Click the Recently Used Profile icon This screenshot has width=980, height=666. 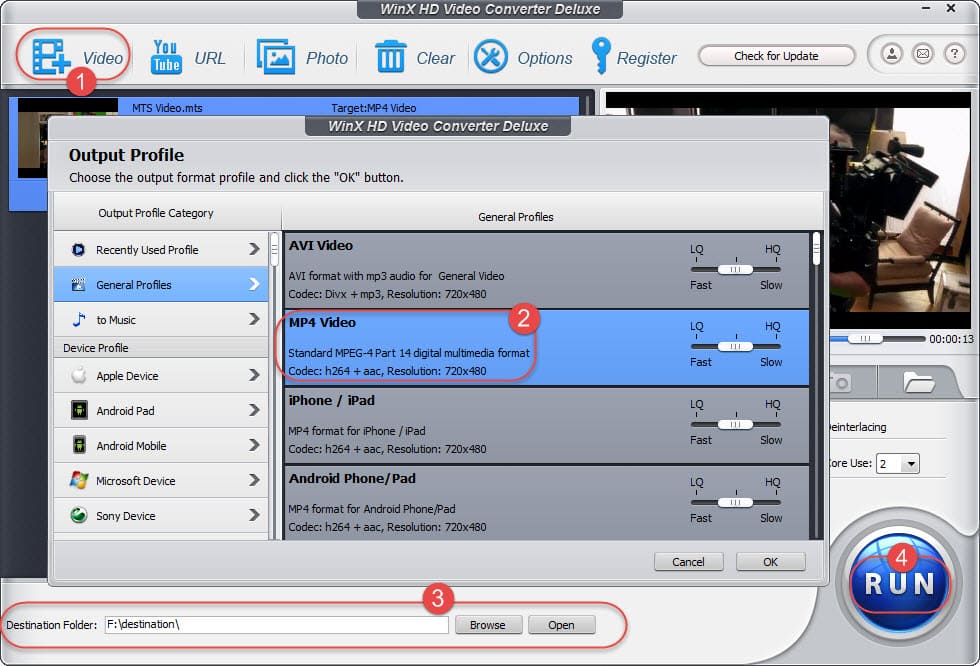pos(78,250)
